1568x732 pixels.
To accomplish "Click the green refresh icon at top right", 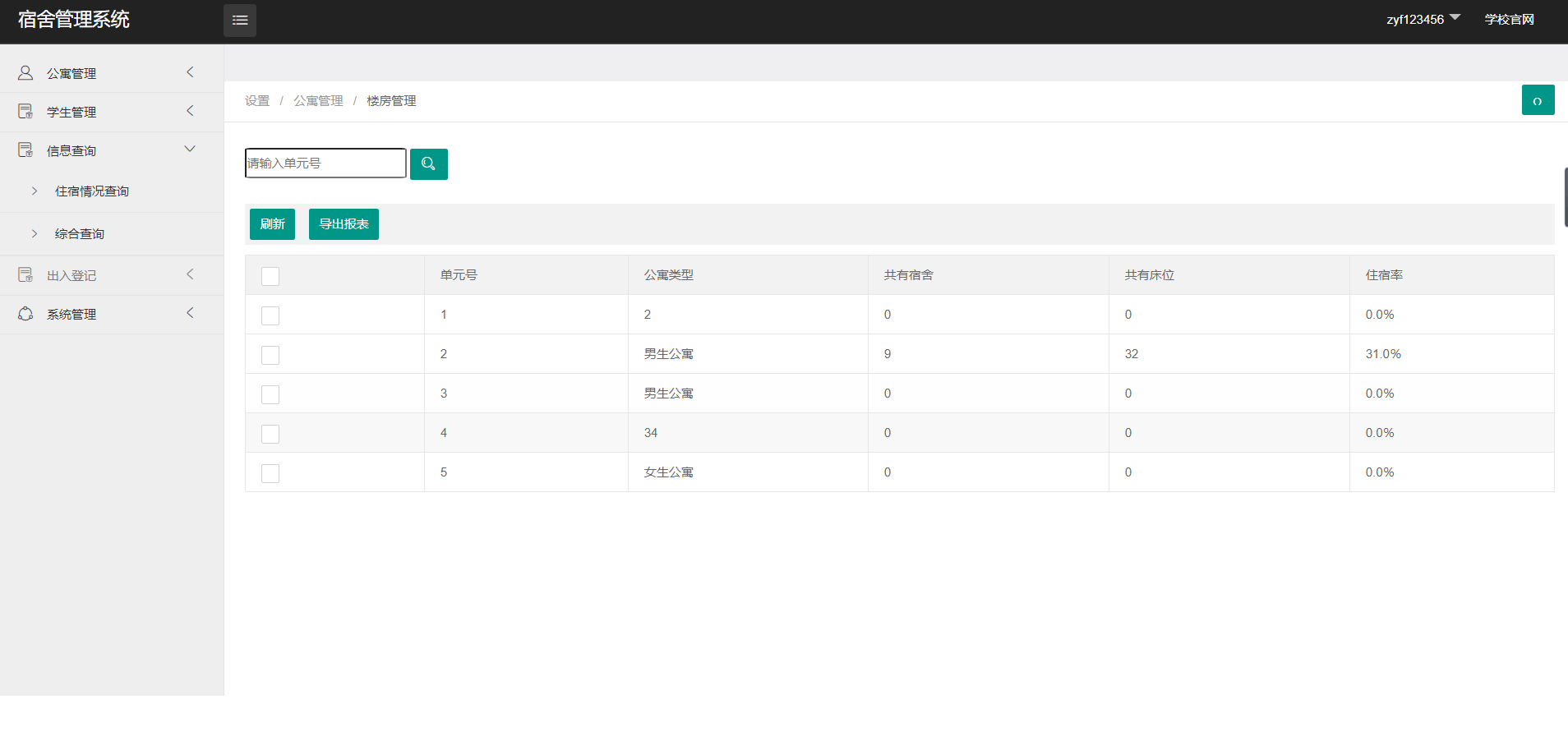I will click(1538, 100).
